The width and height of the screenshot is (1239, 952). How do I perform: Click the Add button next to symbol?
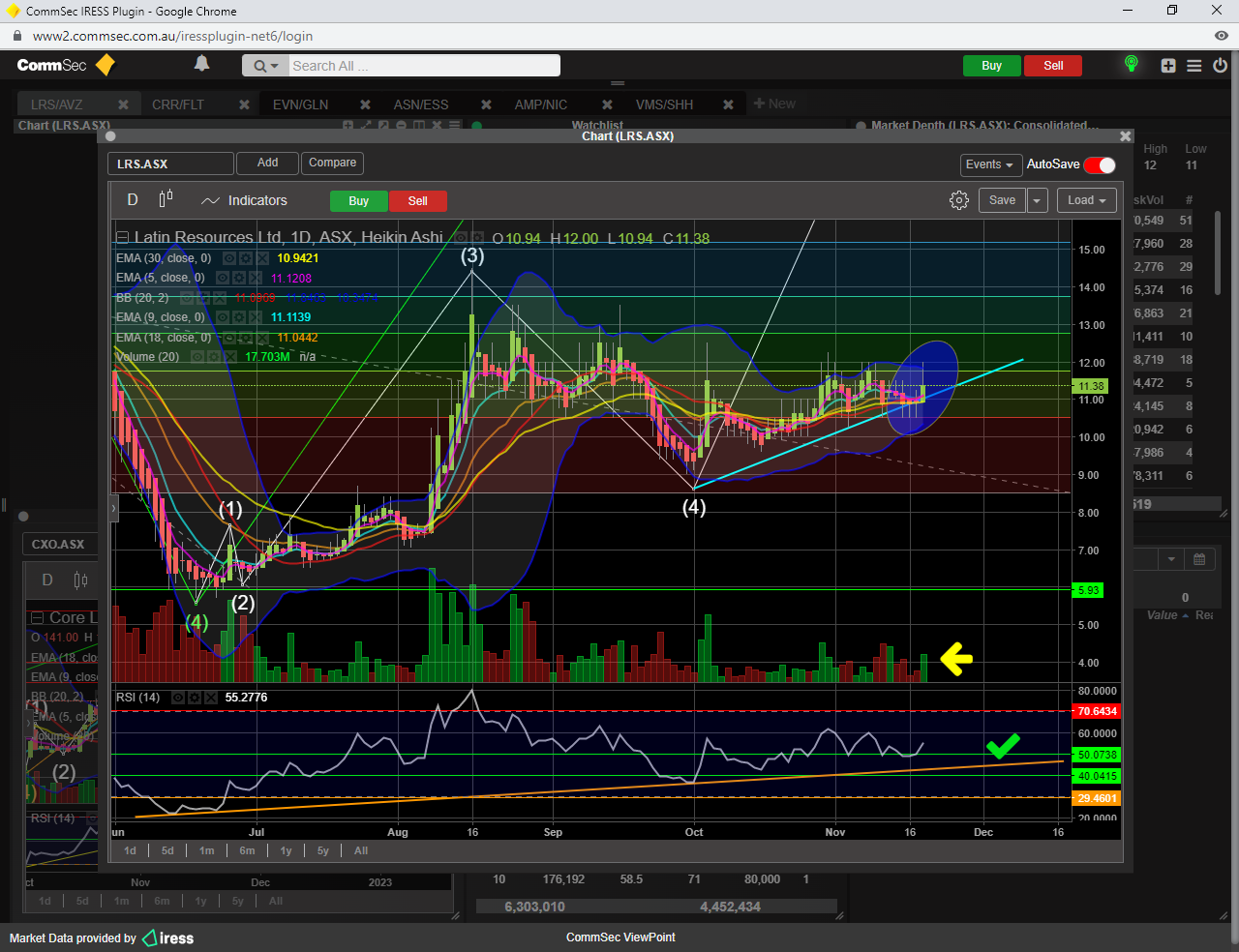click(267, 163)
